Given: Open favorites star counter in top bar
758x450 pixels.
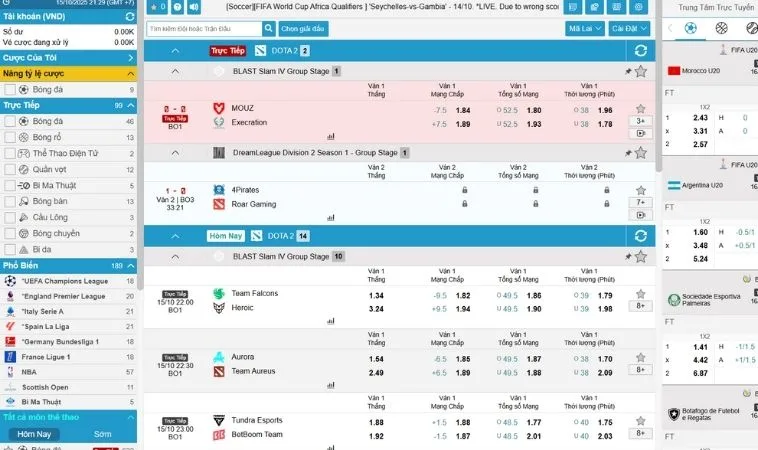Looking at the screenshot, I should coord(157,7).
